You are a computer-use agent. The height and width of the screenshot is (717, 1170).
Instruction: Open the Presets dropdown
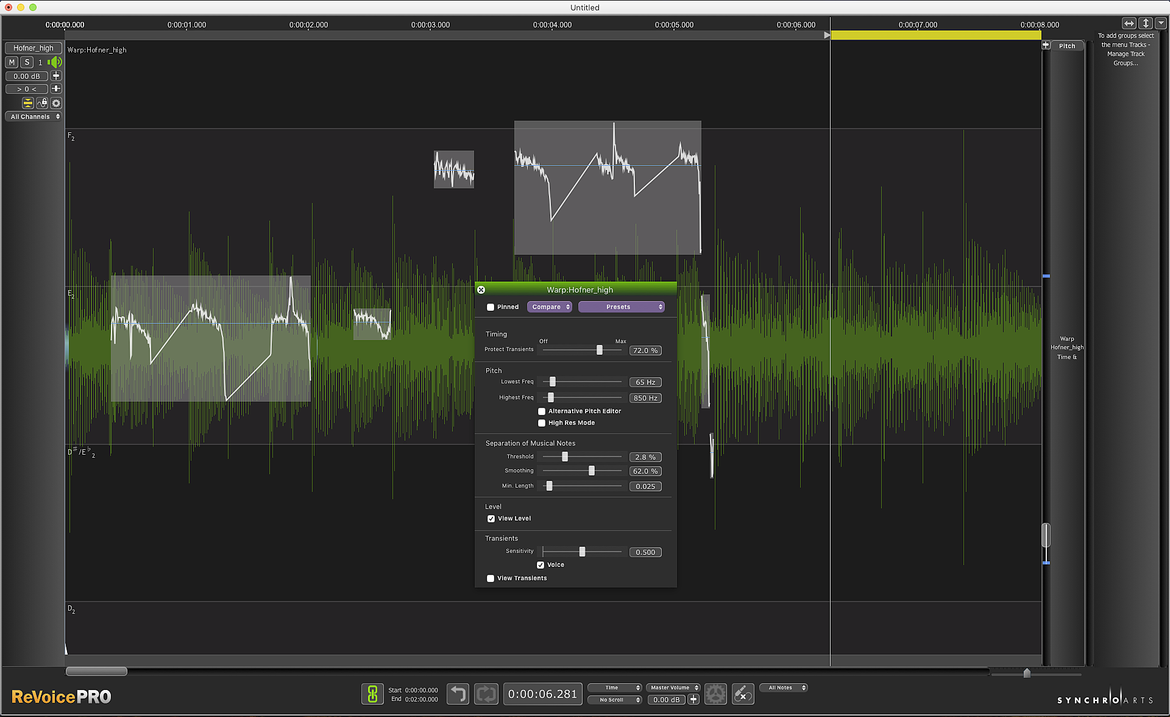coord(622,307)
